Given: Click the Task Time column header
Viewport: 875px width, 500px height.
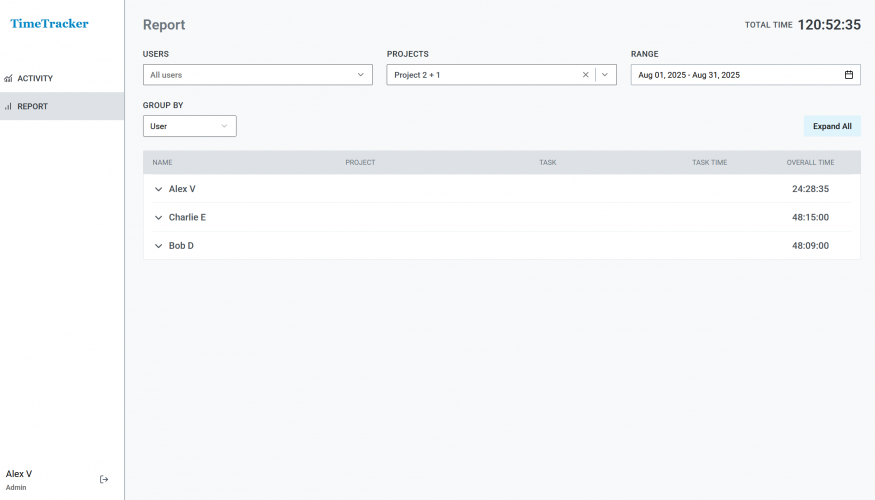Looking at the screenshot, I should pos(709,162).
